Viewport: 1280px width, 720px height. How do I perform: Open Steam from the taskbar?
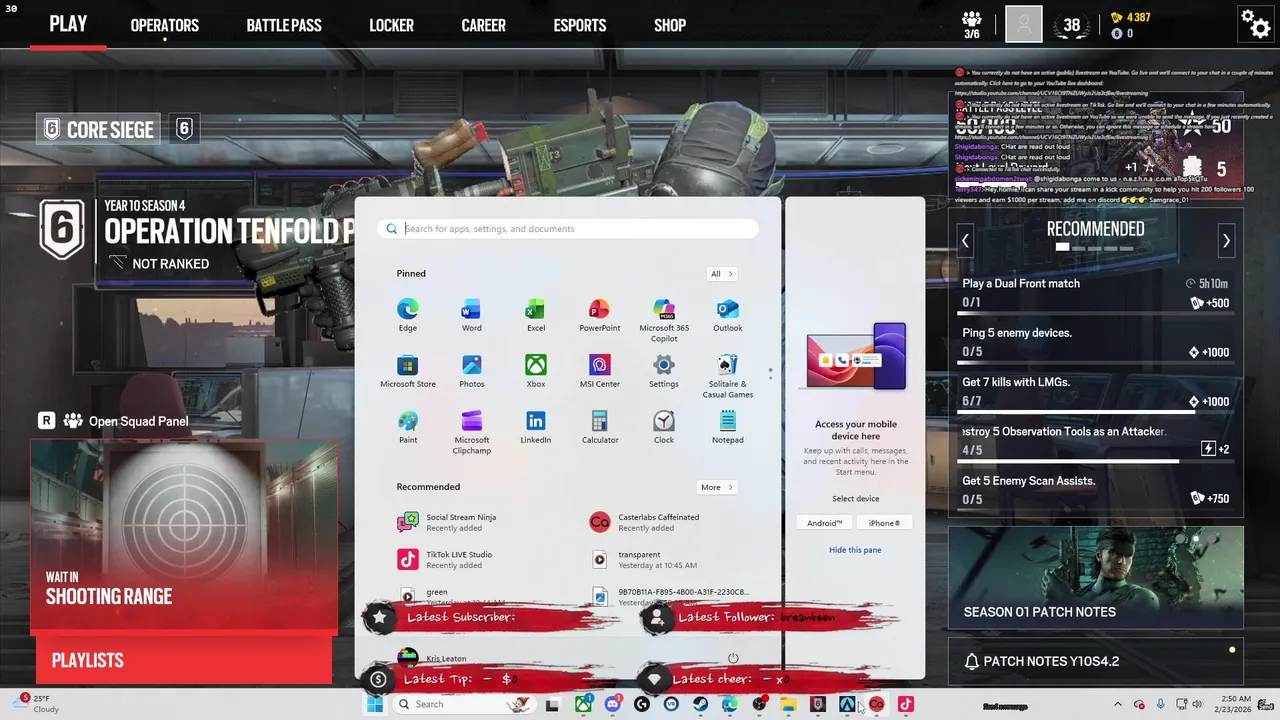click(700, 704)
